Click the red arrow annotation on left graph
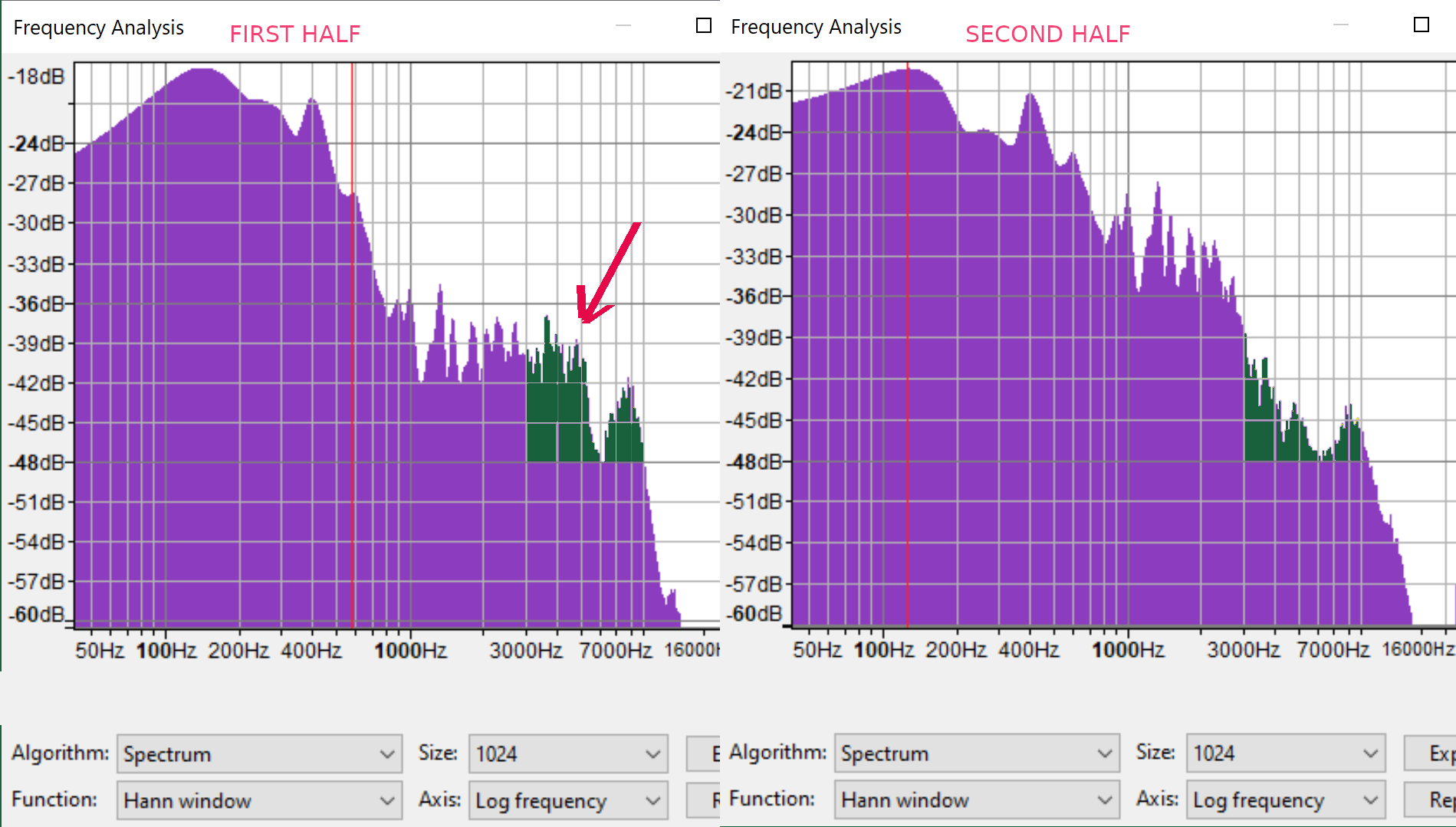 610,272
